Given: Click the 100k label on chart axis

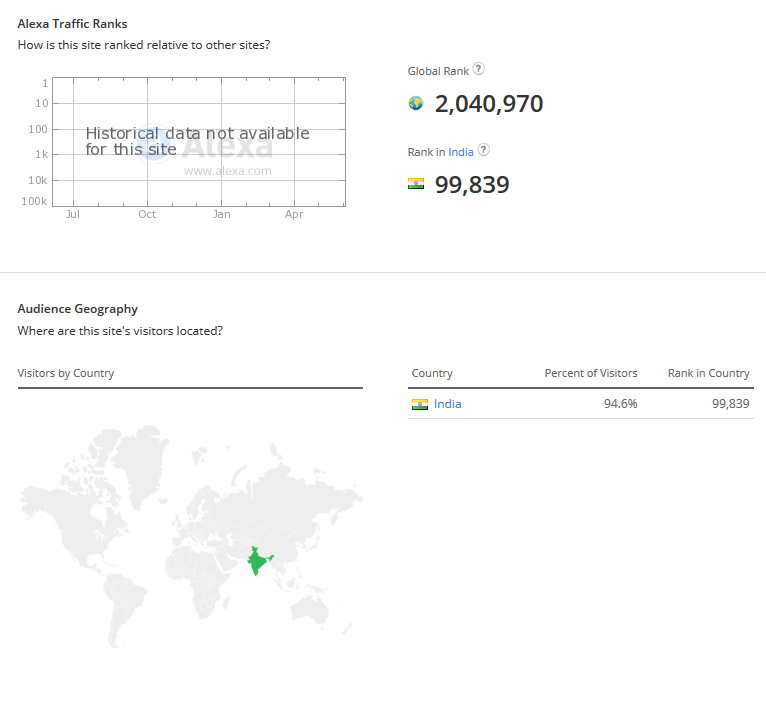Looking at the screenshot, I should click(34, 201).
